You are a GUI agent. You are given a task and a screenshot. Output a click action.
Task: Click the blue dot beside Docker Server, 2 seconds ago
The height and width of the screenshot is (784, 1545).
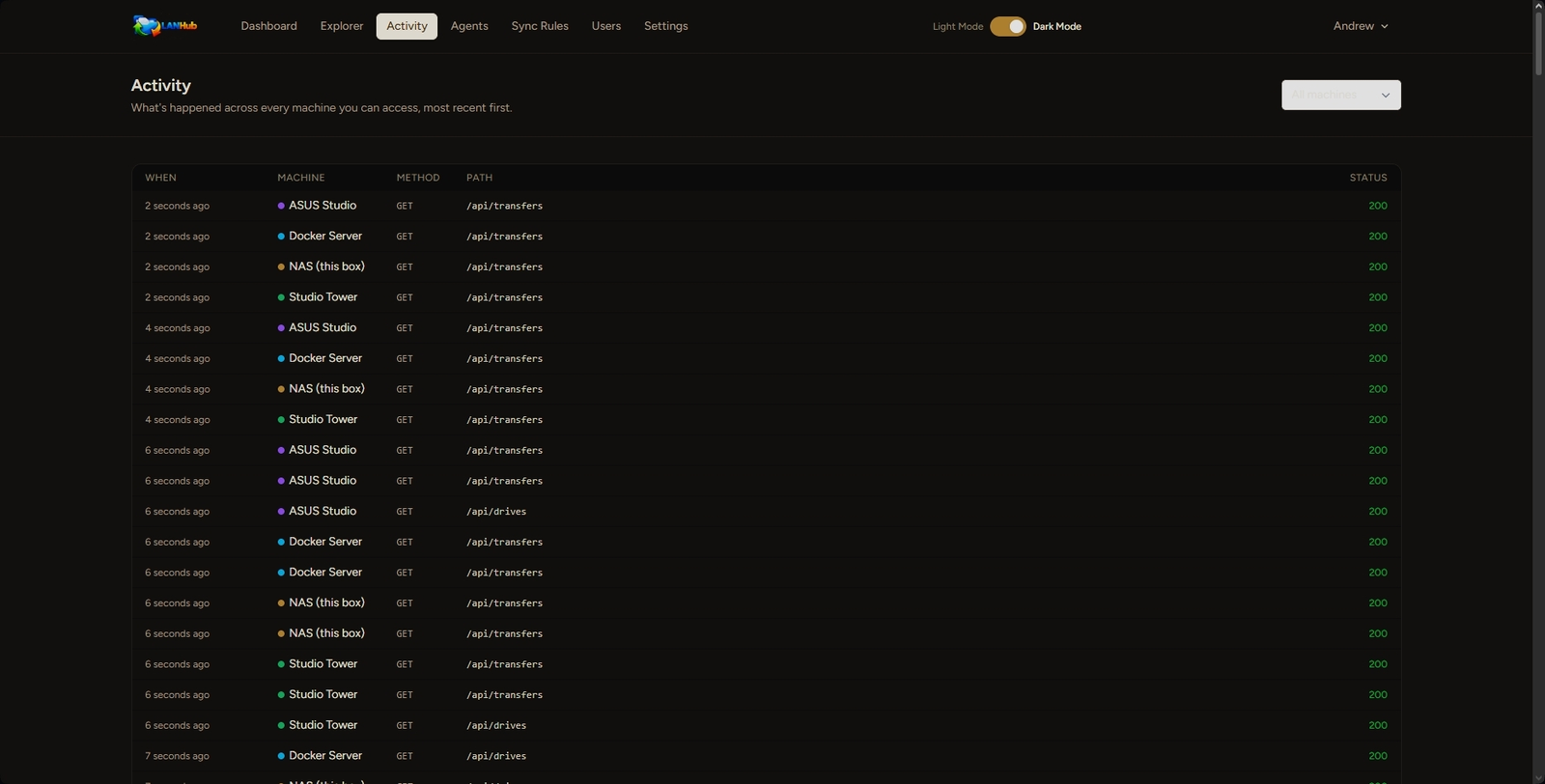(281, 237)
